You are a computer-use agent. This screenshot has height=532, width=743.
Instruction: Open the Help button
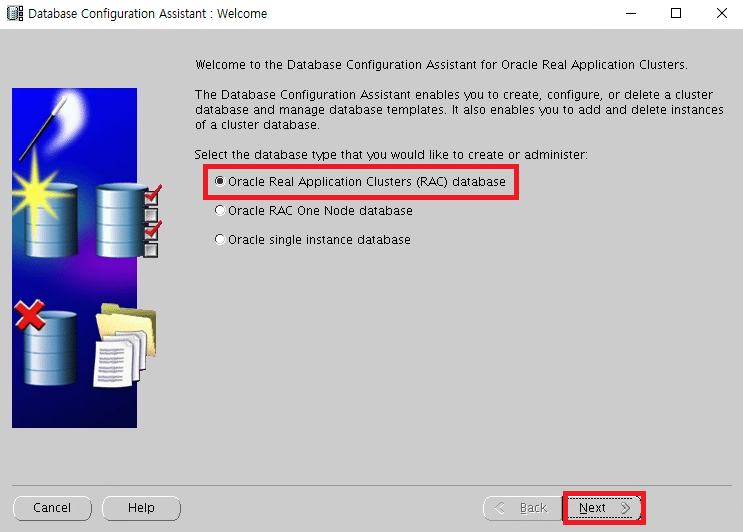tap(141, 508)
